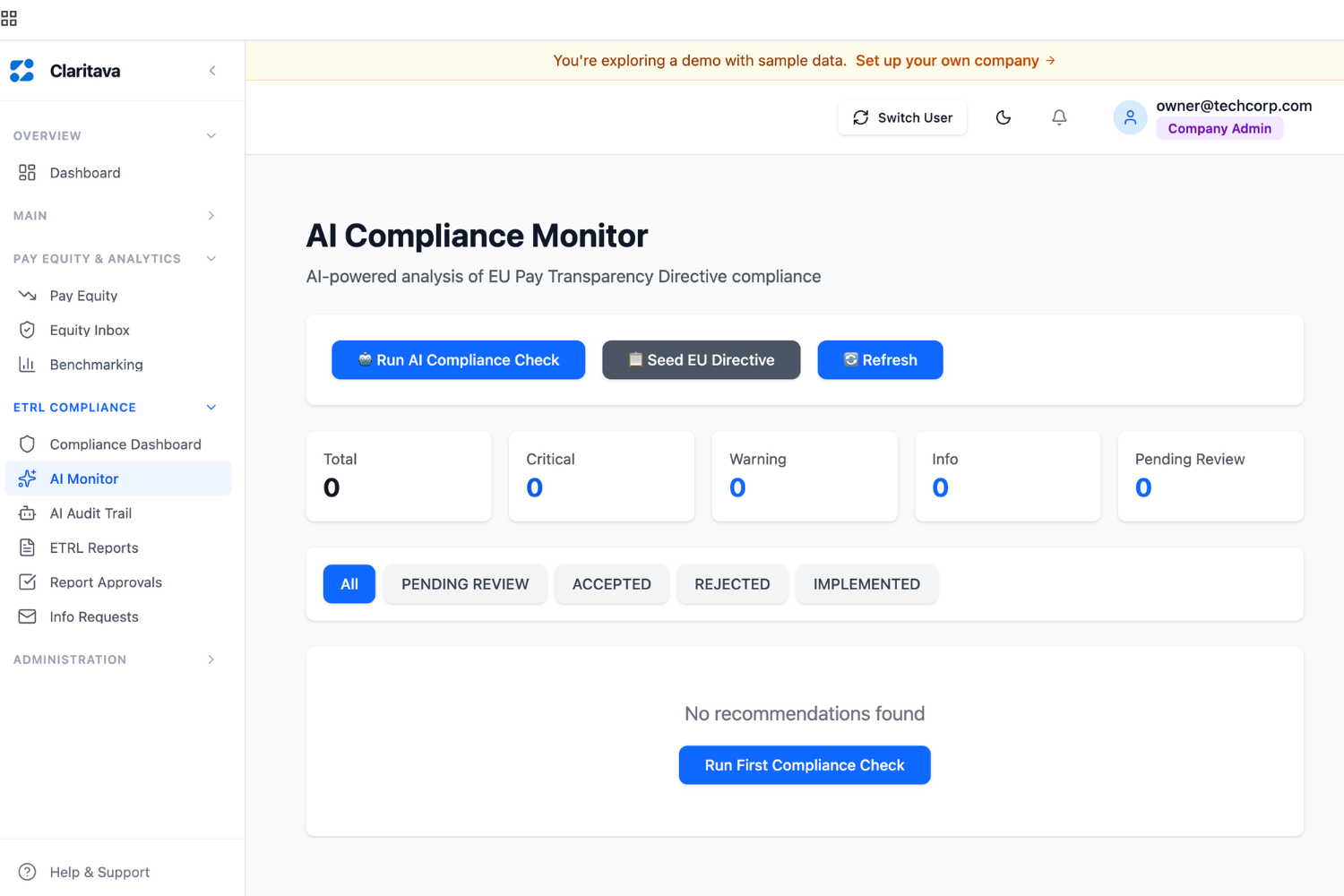The height and width of the screenshot is (896, 1344).
Task: Open Benchmarking in the sidebar
Action: (118, 364)
